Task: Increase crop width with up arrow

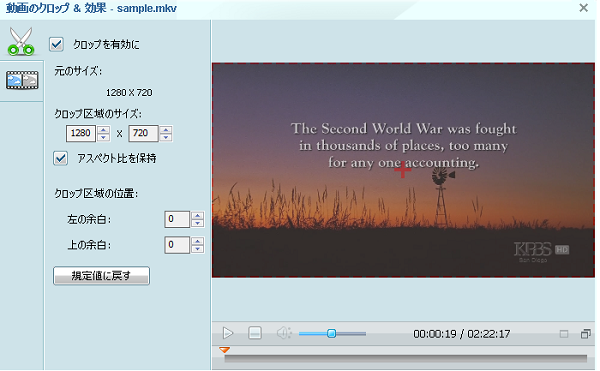Action: [x=103, y=130]
